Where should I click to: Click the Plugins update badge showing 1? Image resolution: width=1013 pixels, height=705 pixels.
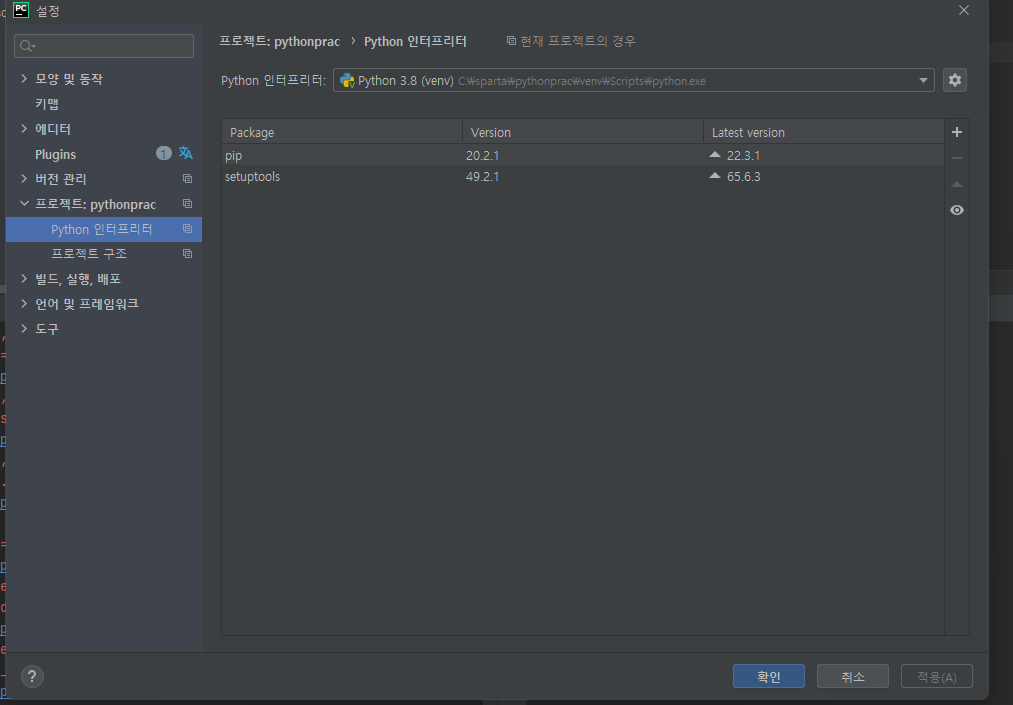pyautogui.click(x=163, y=153)
